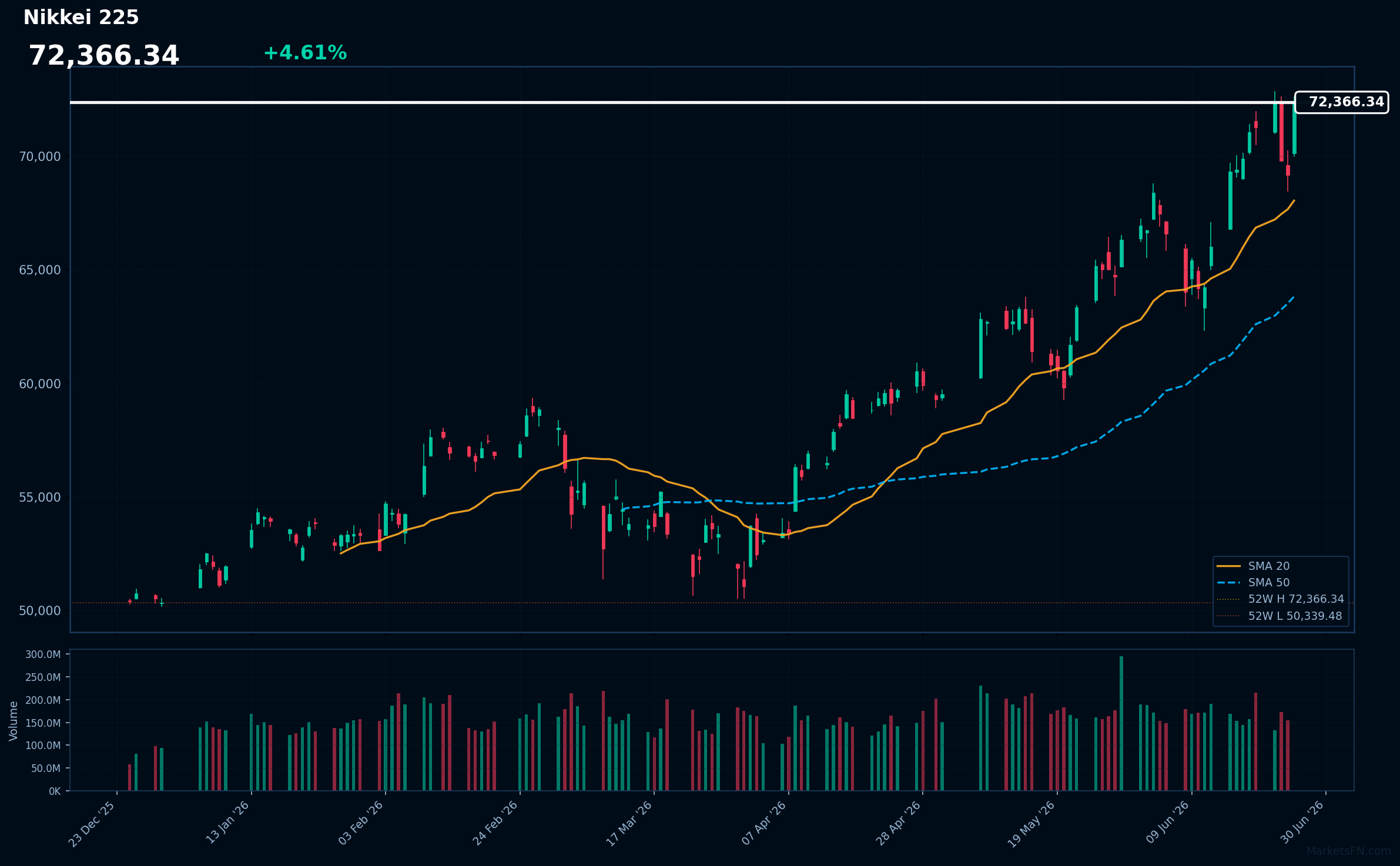Click the 60,000 price axis label

pos(40,384)
